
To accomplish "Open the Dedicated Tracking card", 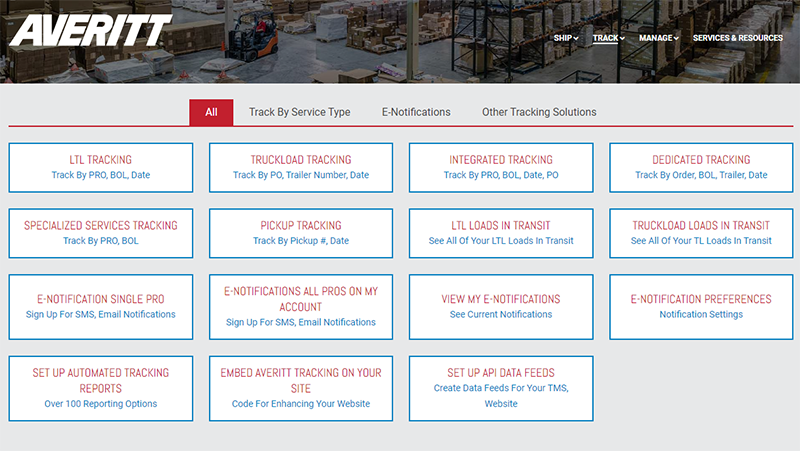I will 701,167.
